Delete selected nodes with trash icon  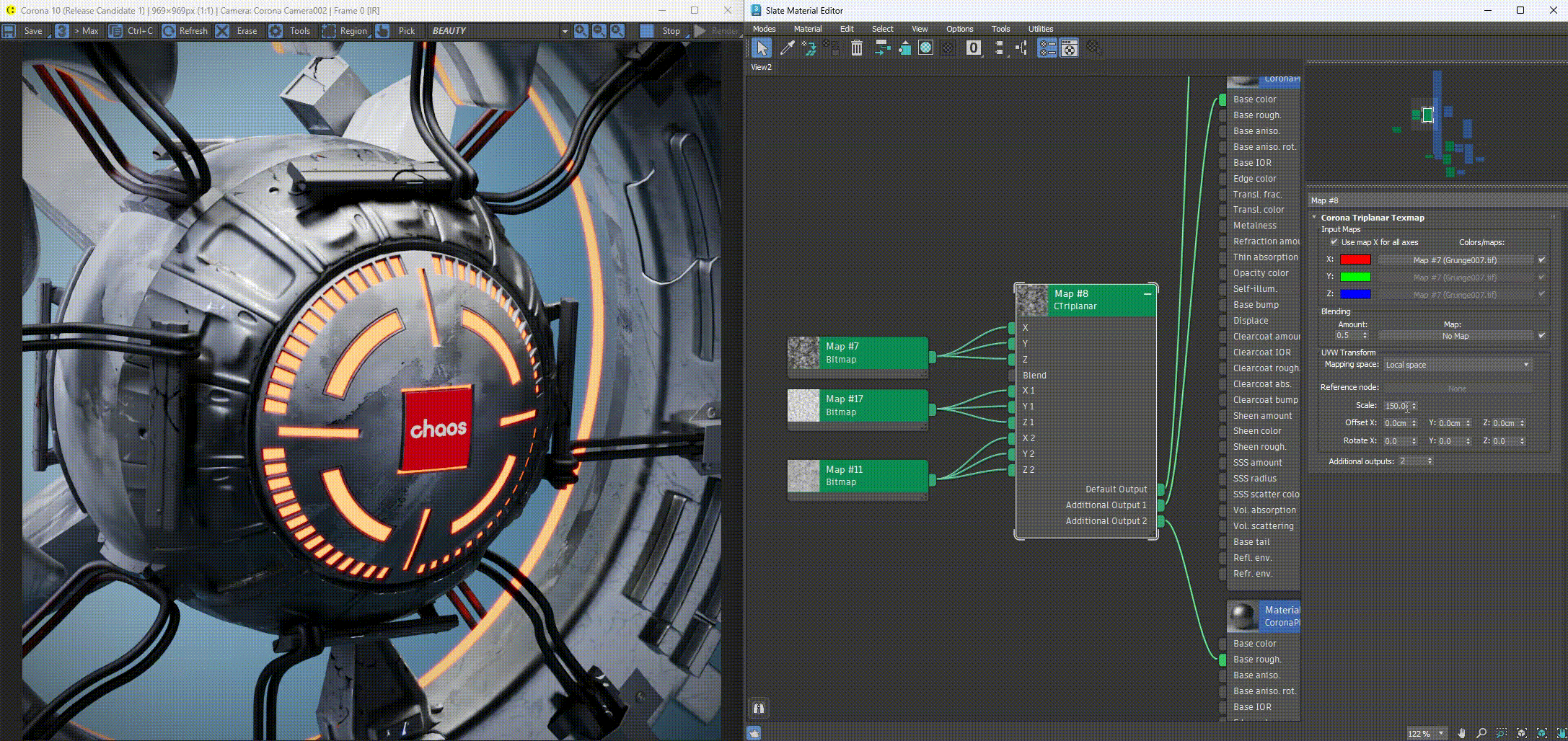point(857,48)
